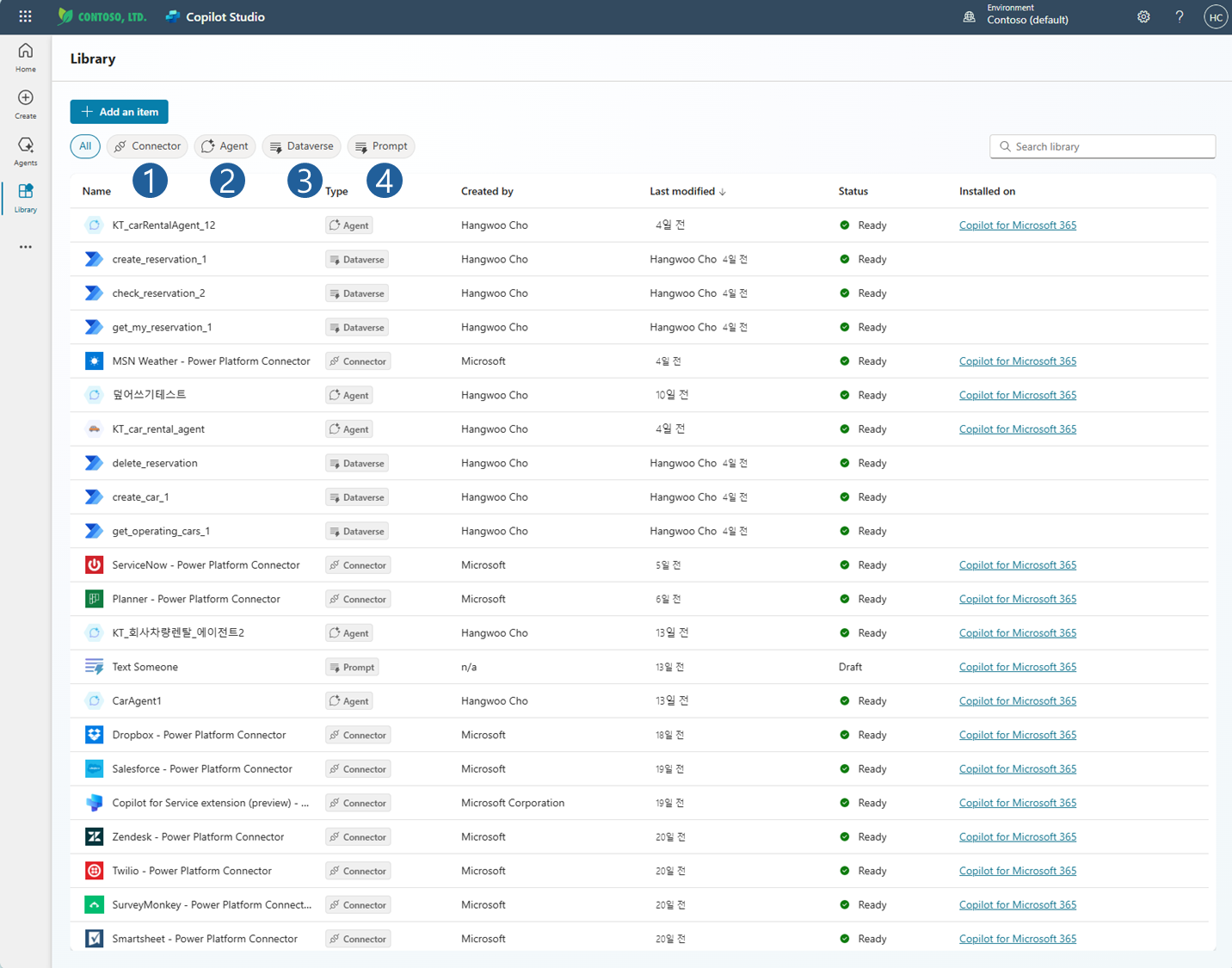Open the HC account avatar

pos(1216,17)
